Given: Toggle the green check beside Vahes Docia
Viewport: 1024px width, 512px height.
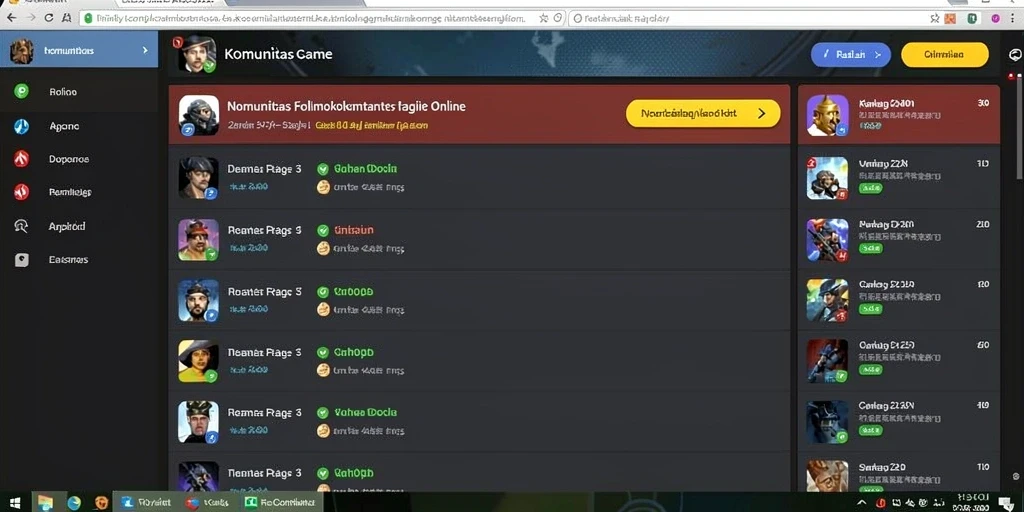Looking at the screenshot, I should coord(322,412).
